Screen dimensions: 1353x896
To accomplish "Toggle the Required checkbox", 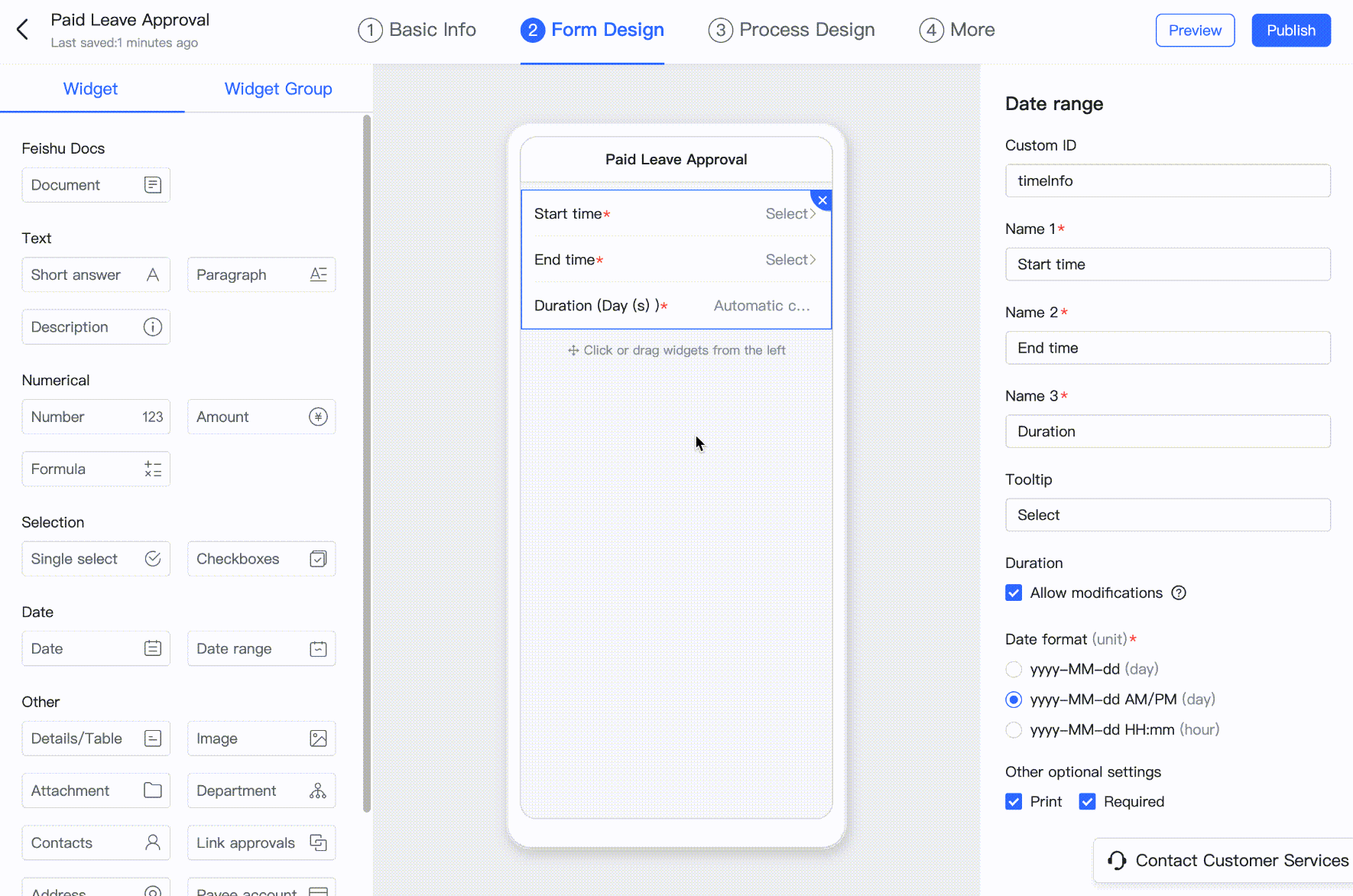I will (x=1087, y=802).
